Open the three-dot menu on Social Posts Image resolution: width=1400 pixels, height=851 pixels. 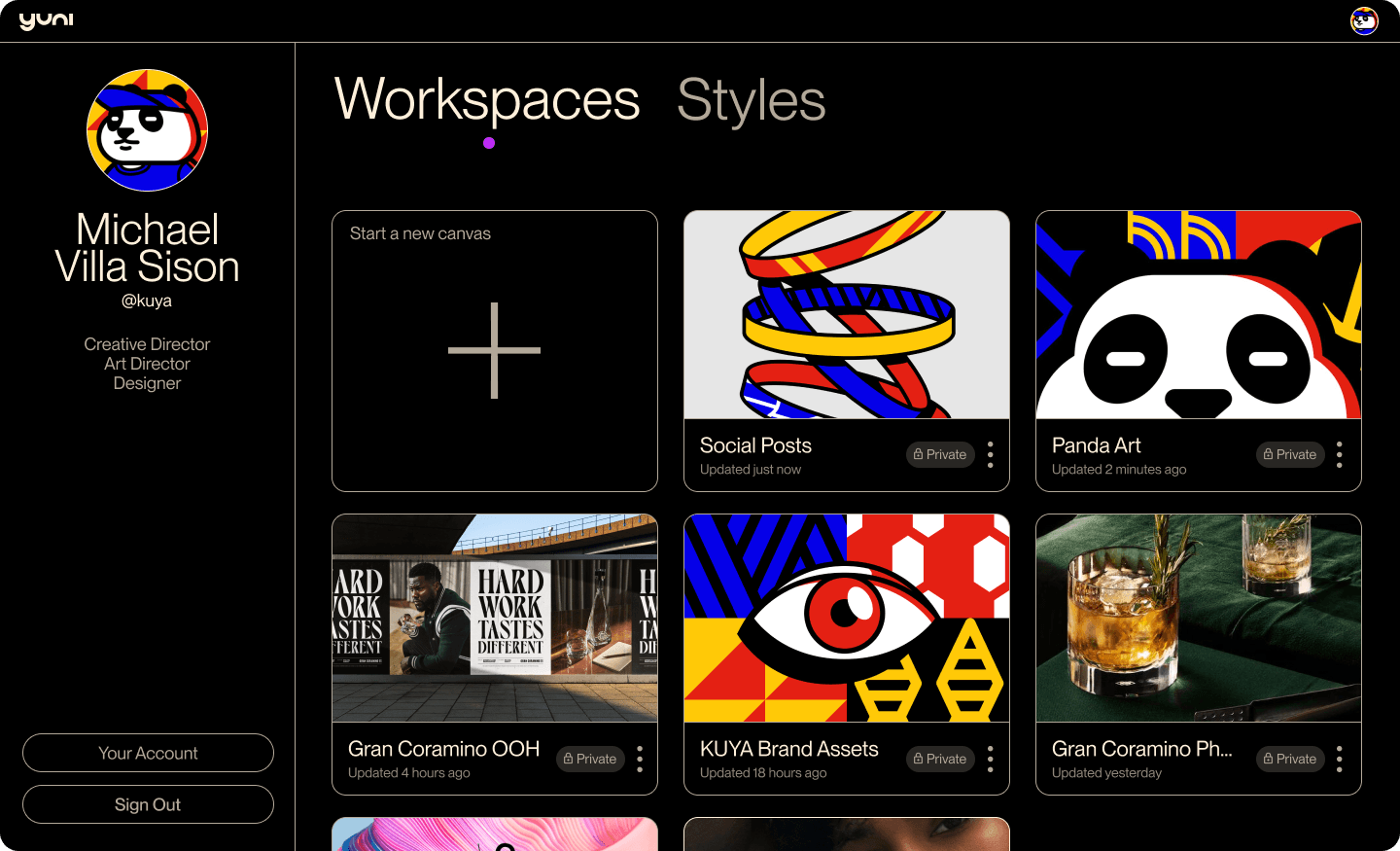pyautogui.click(x=990, y=454)
